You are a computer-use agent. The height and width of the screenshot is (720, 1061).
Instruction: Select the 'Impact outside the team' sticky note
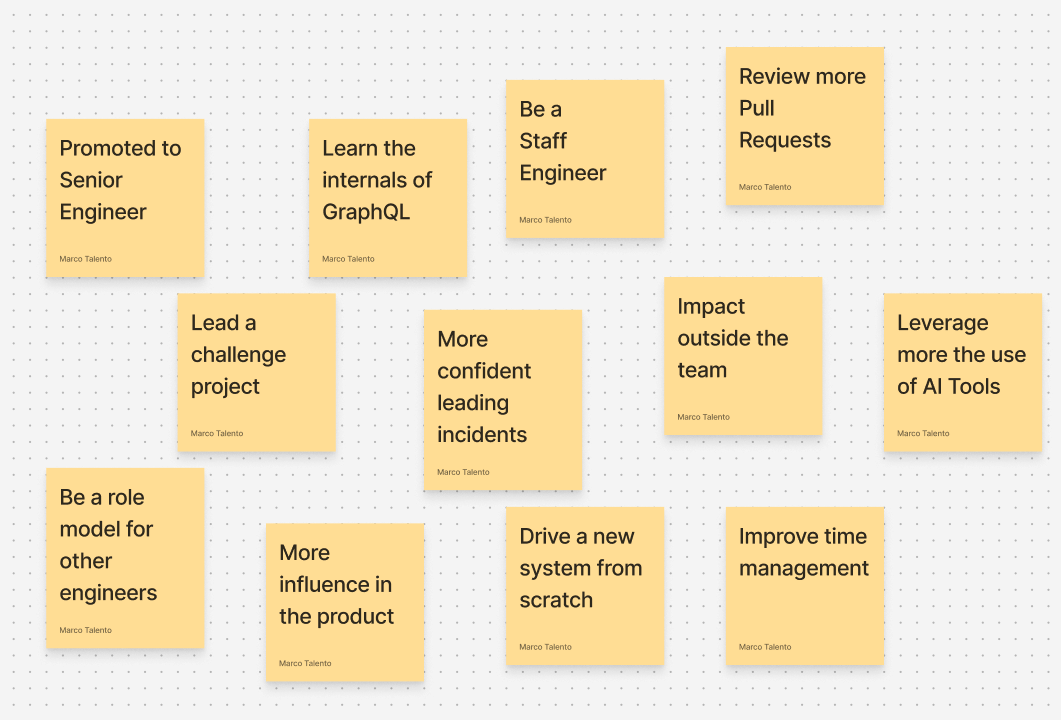coord(742,355)
